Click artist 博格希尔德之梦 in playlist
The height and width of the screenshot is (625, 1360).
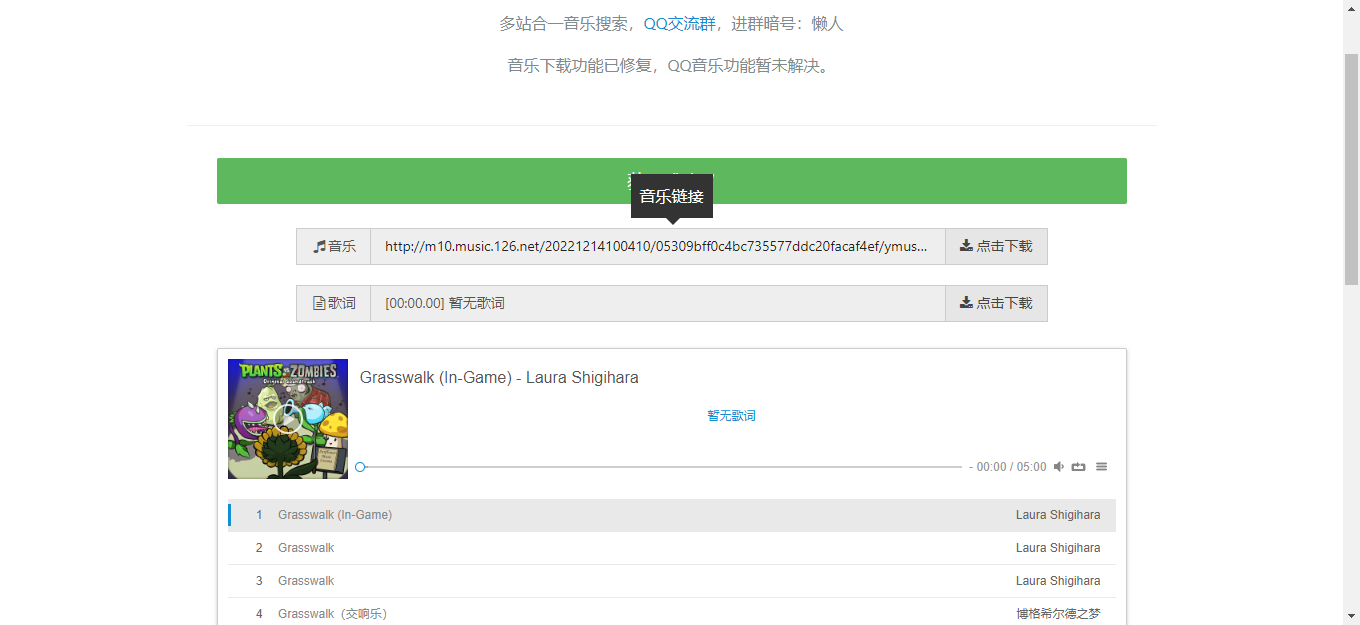coord(1058,614)
